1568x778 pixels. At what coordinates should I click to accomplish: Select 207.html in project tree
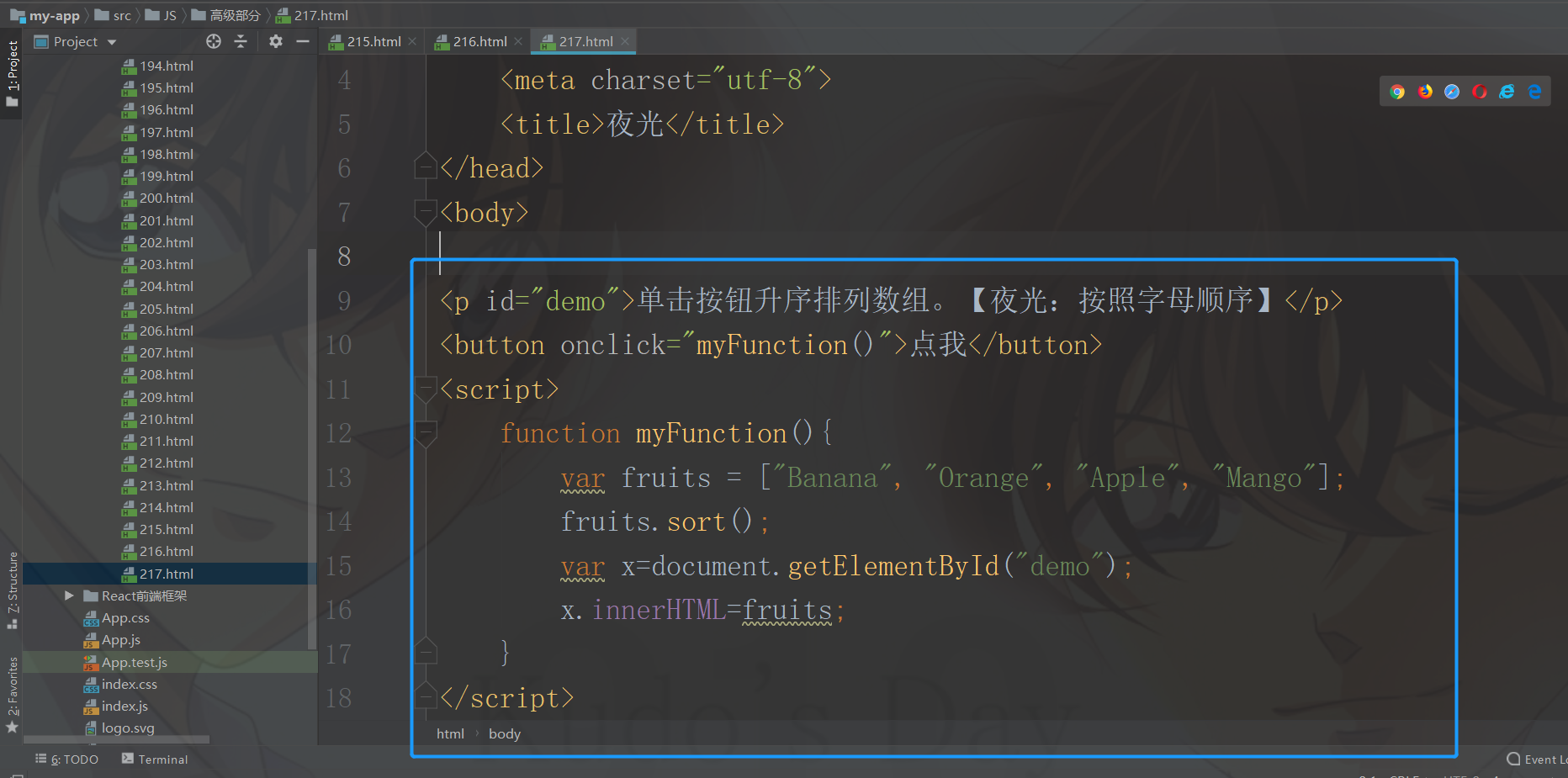(x=158, y=352)
